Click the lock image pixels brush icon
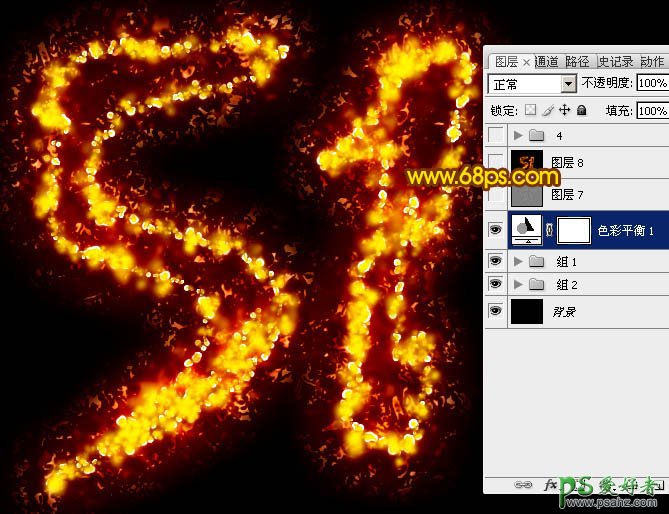Viewport: 669px width, 514px height. [548, 110]
